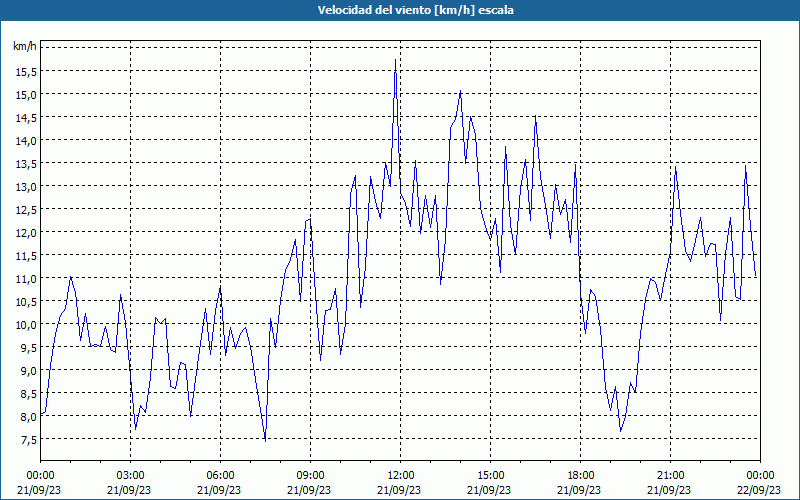Click the 12:00 time axis label
800x500 pixels.
(401, 476)
